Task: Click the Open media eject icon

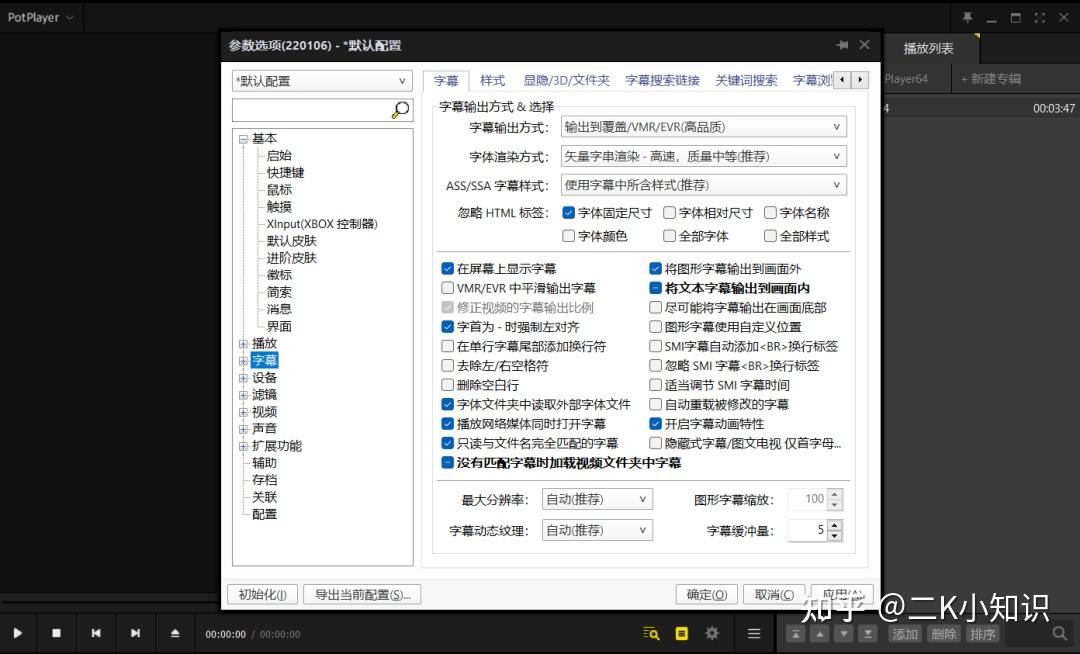Action: coord(175,633)
